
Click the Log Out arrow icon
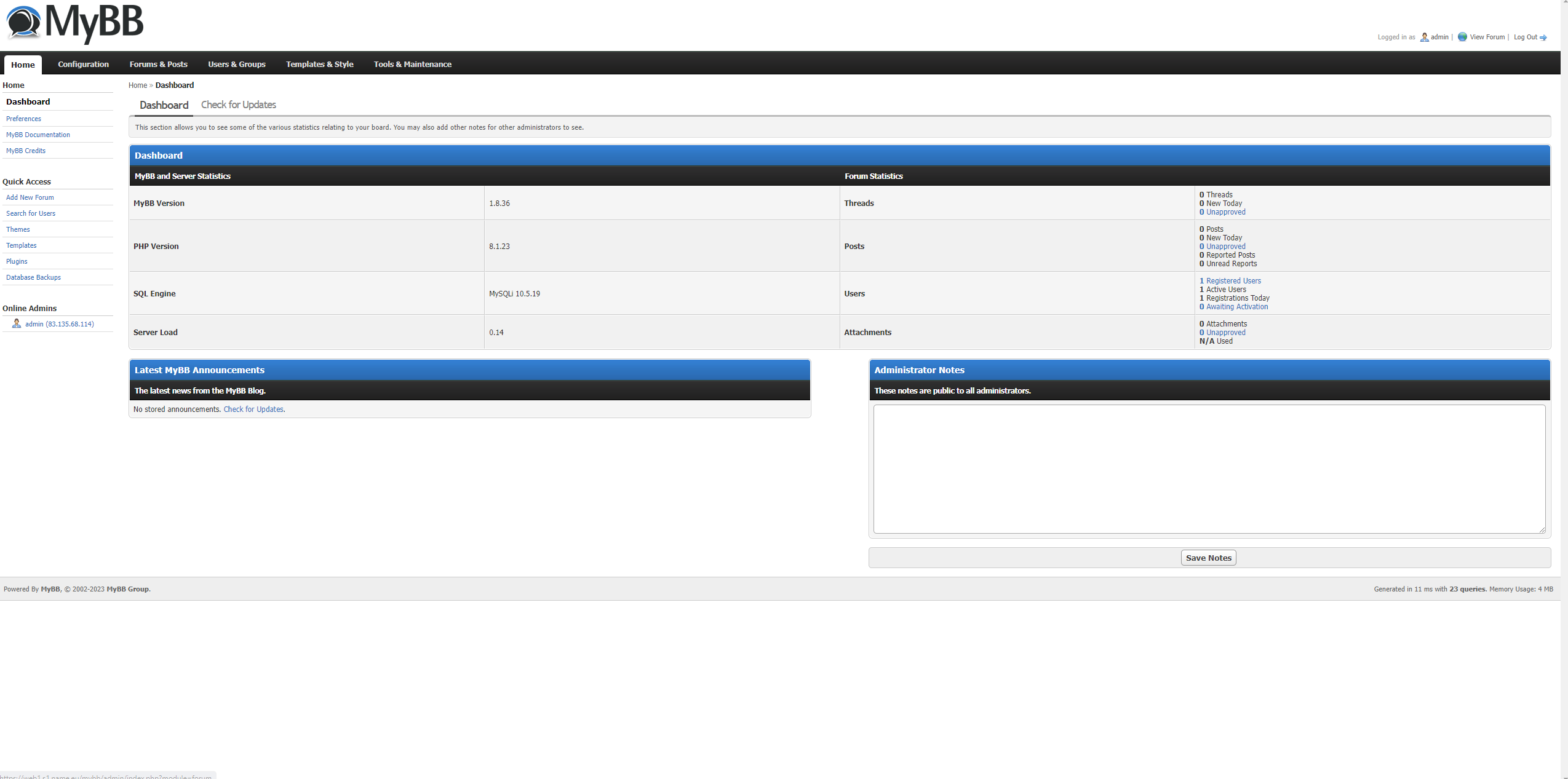[1543, 38]
